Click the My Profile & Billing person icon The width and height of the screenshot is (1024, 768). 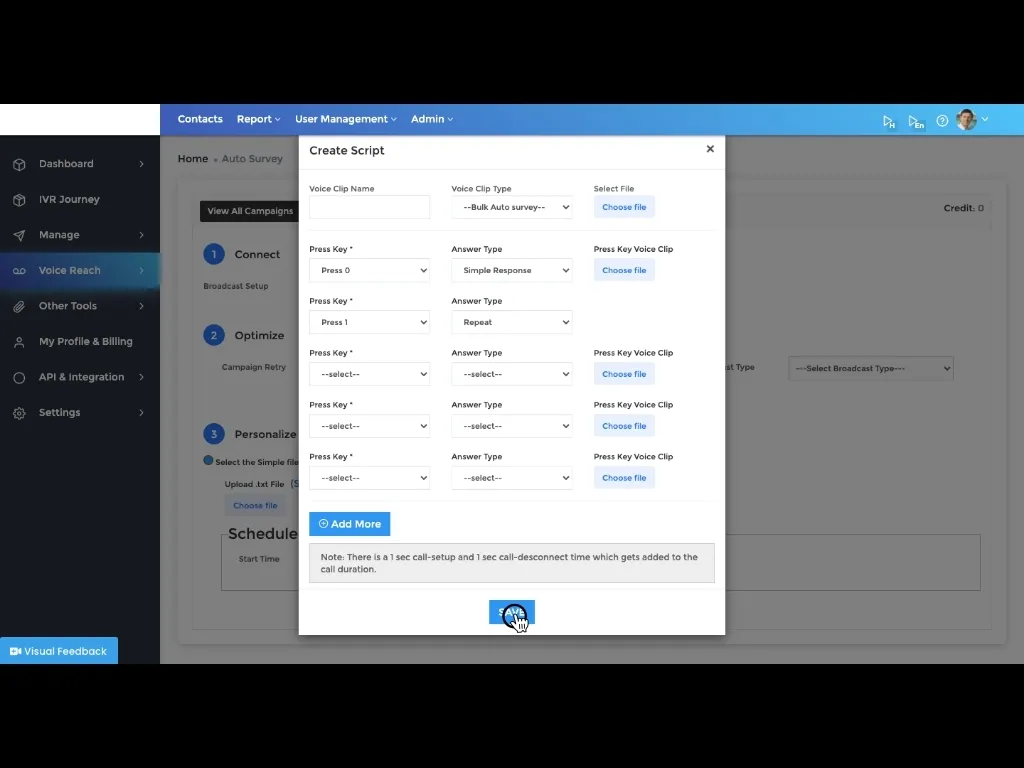tap(19, 342)
